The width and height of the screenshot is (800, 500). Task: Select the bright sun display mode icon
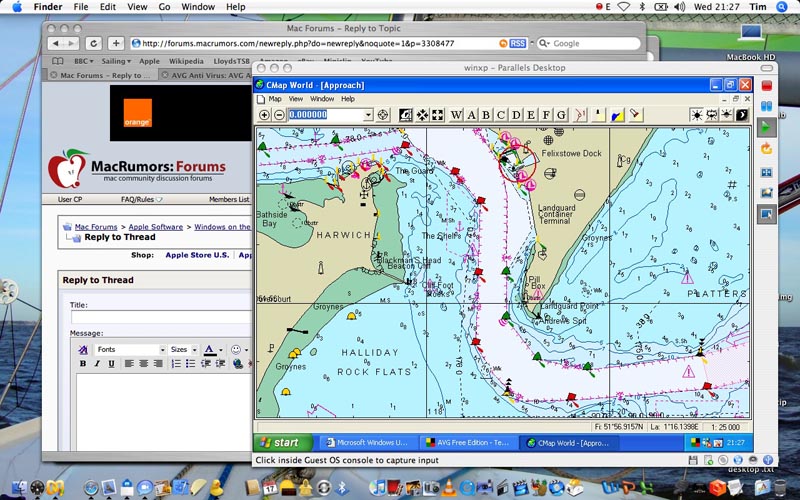pos(696,115)
